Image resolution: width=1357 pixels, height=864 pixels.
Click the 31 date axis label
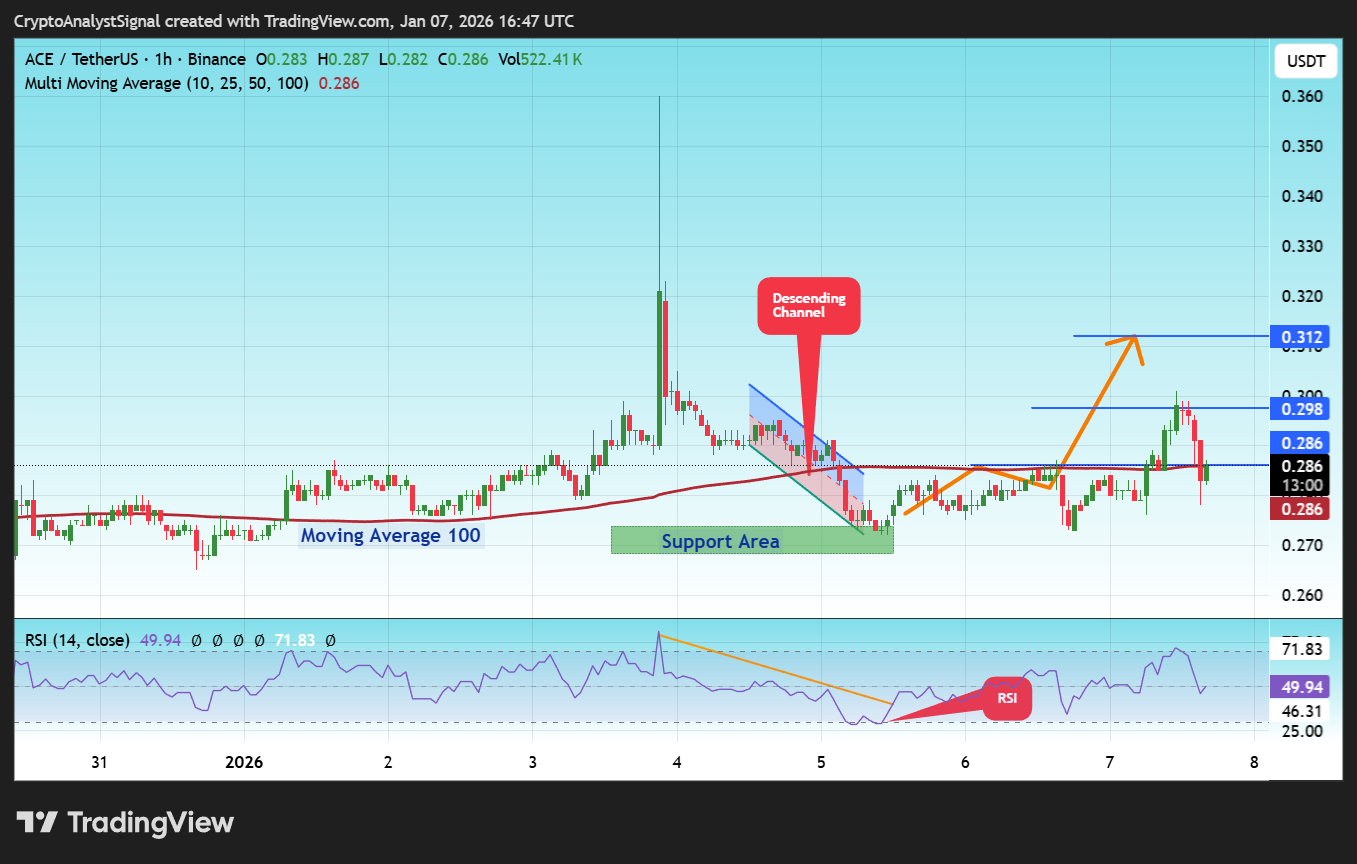pyautogui.click(x=99, y=762)
